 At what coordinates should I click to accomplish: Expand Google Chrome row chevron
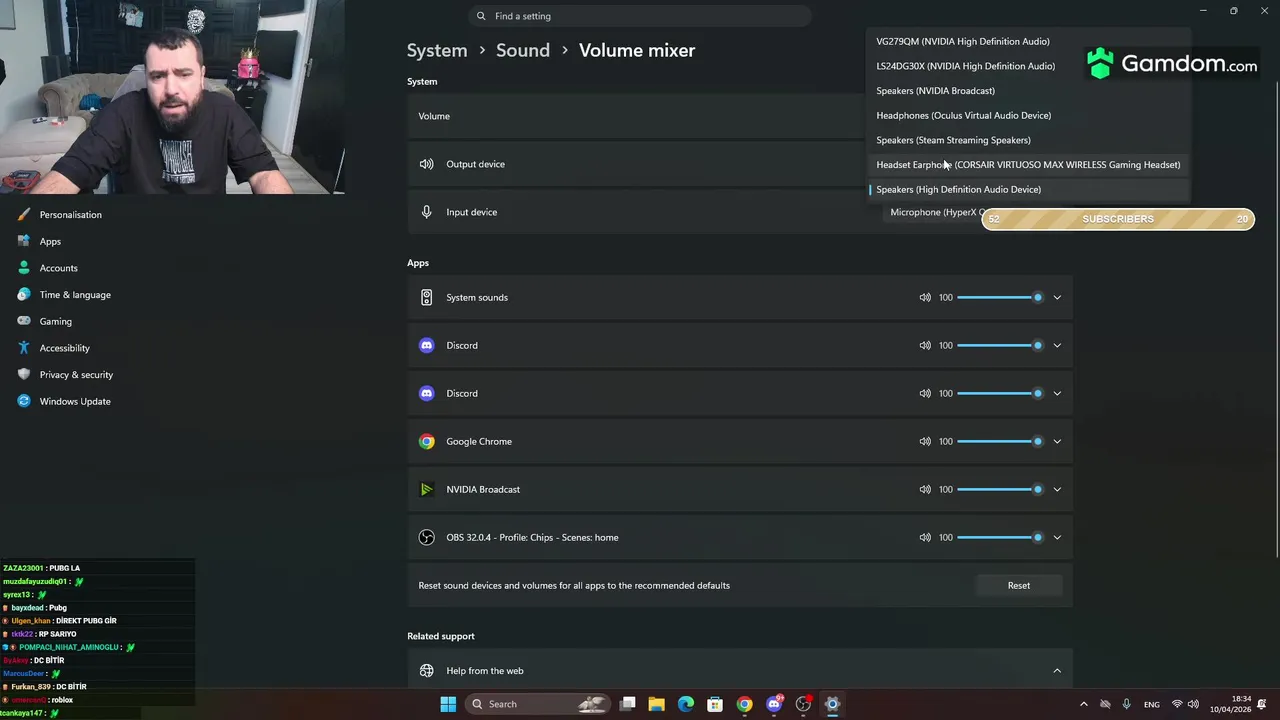coord(1057,441)
